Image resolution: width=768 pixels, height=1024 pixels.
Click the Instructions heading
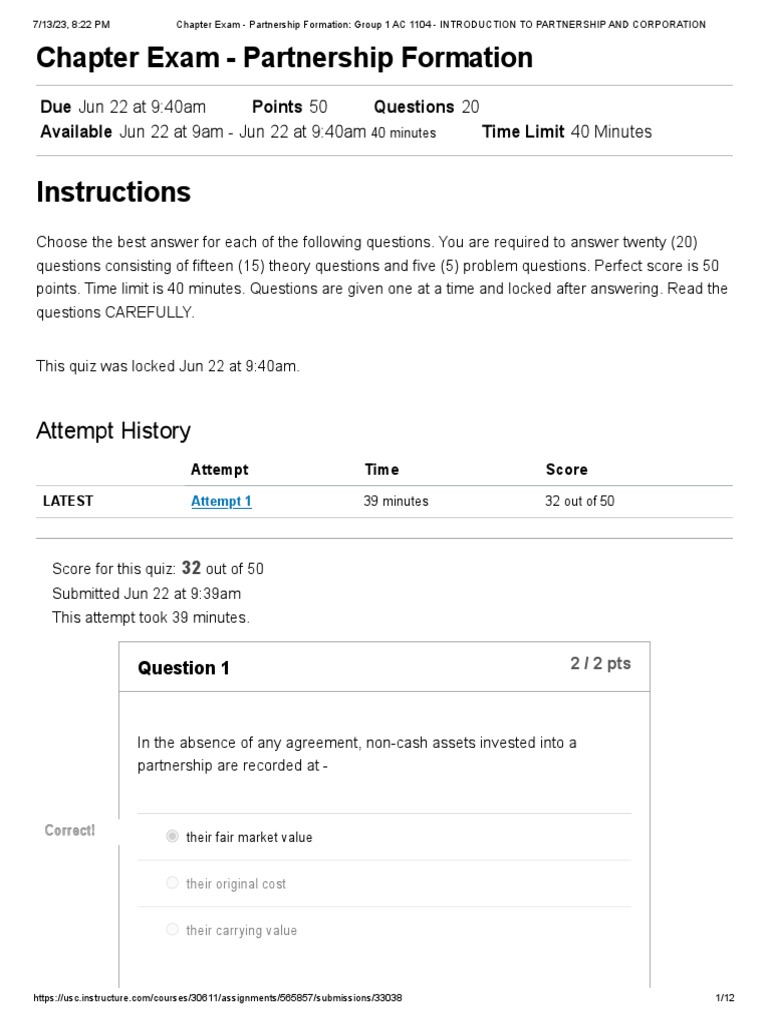[114, 192]
